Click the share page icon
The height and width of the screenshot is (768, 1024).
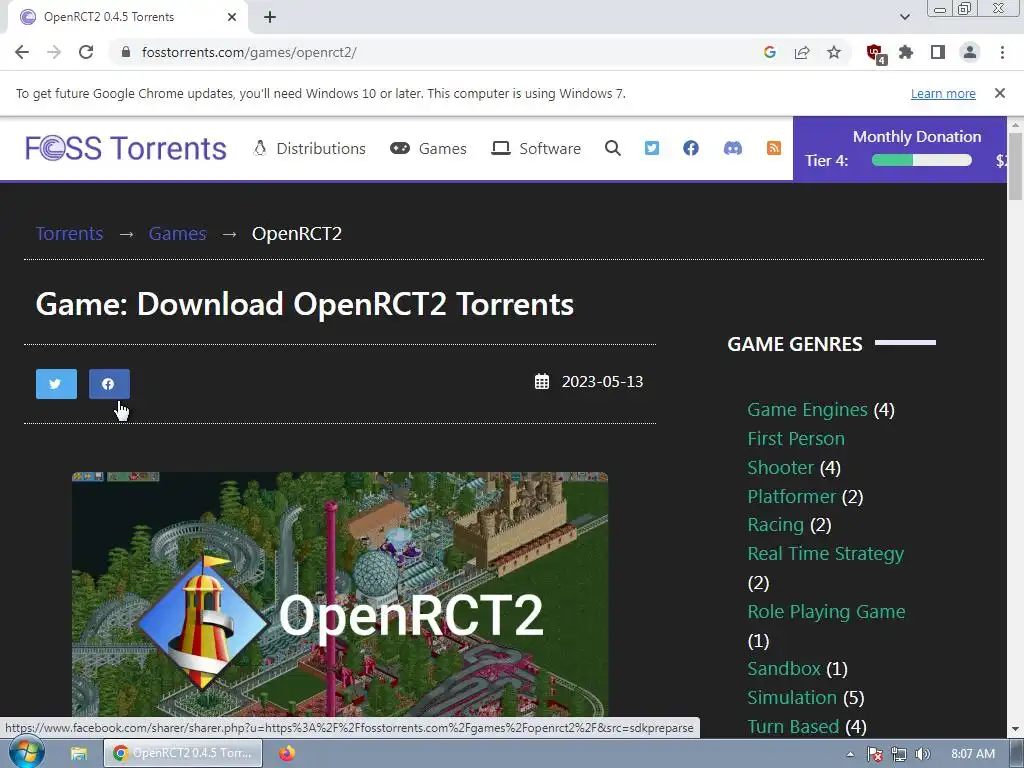(x=802, y=52)
